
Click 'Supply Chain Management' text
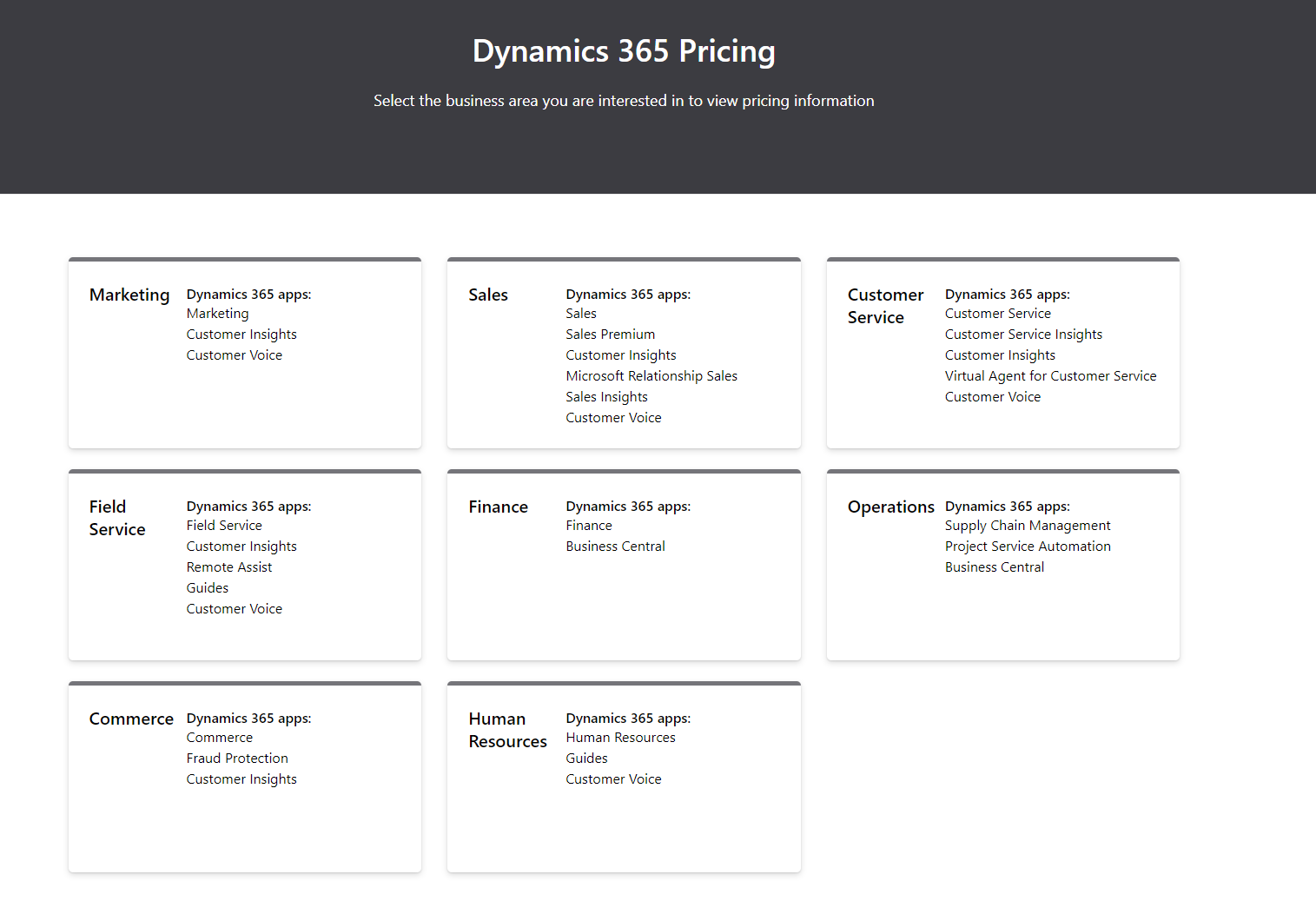[1028, 526]
